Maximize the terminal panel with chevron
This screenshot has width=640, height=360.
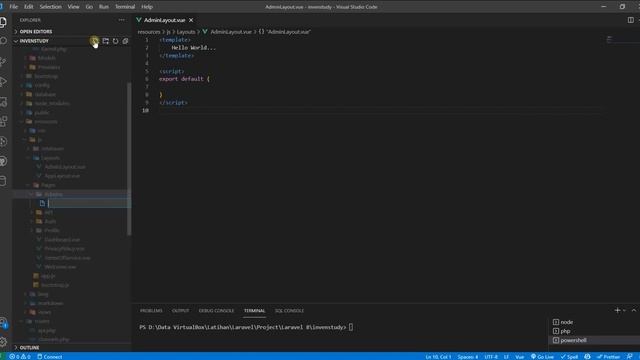click(x=633, y=311)
